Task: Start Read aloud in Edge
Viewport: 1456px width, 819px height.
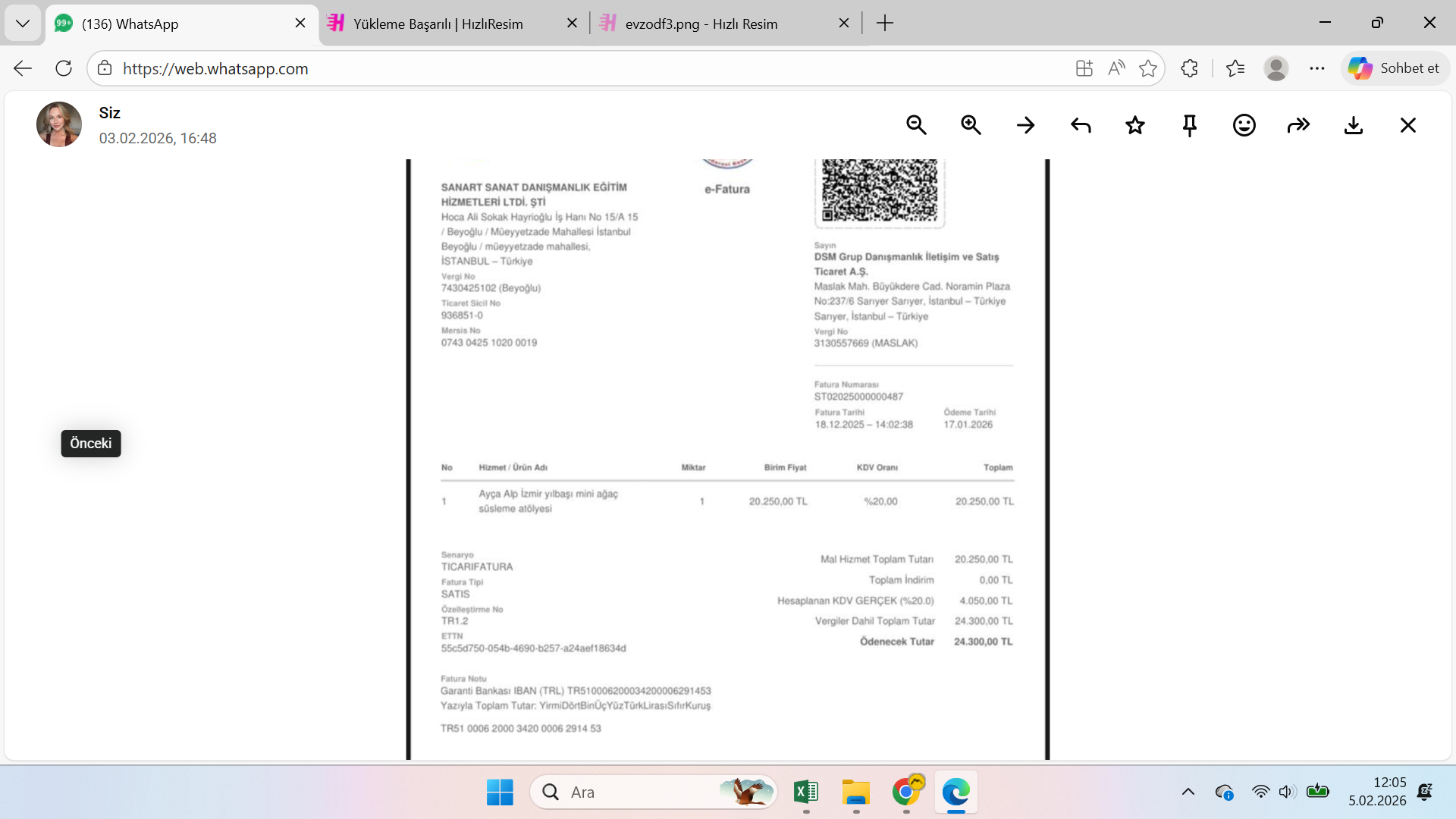Action: coord(1116,68)
